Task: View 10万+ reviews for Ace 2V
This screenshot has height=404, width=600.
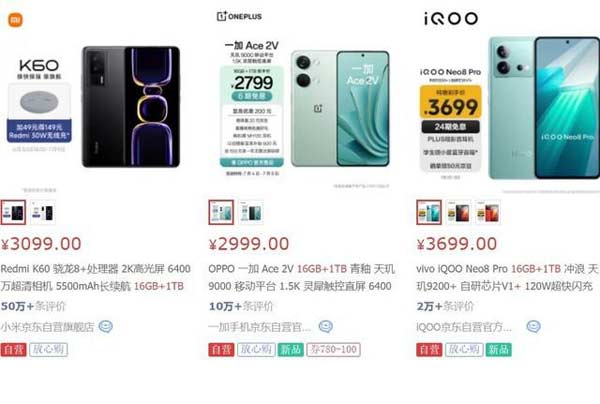Action: (241, 306)
